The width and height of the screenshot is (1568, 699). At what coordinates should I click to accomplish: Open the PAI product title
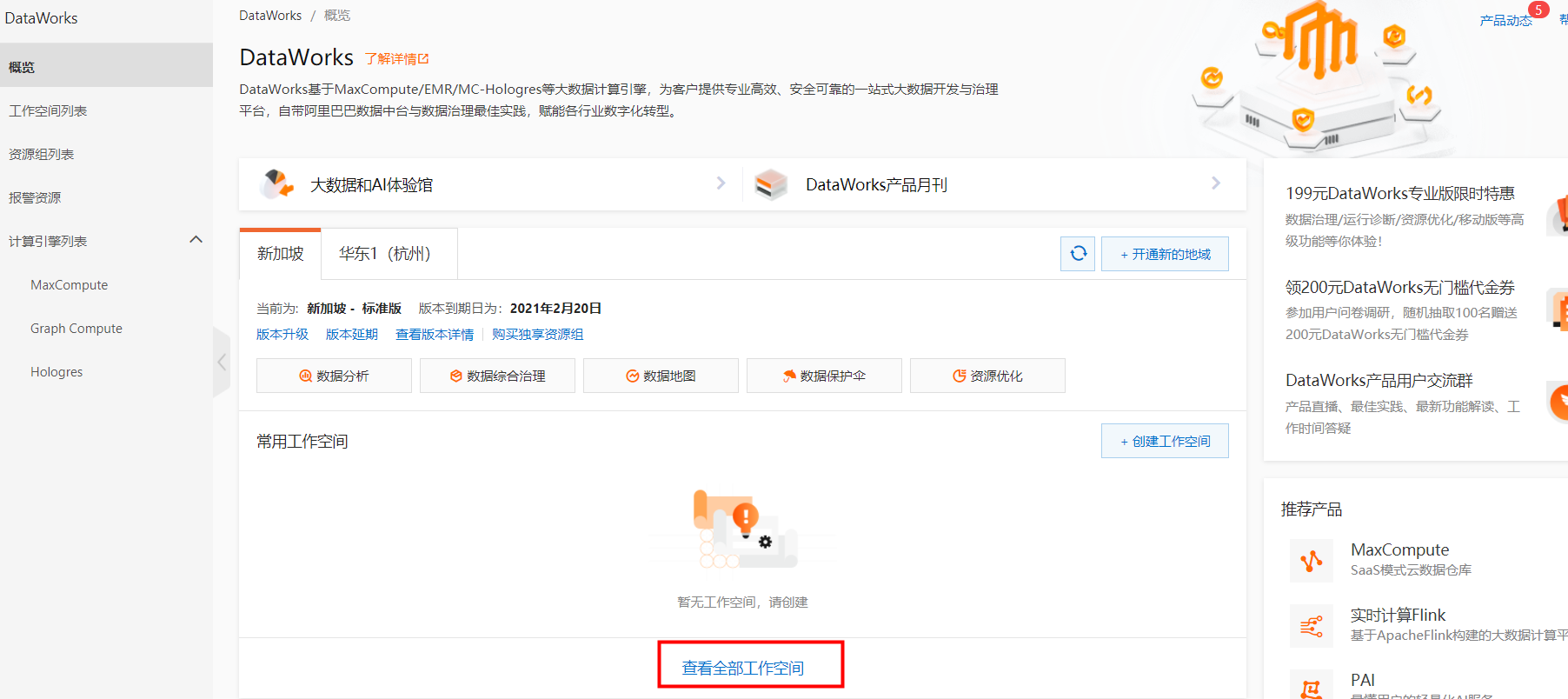click(1363, 680)
